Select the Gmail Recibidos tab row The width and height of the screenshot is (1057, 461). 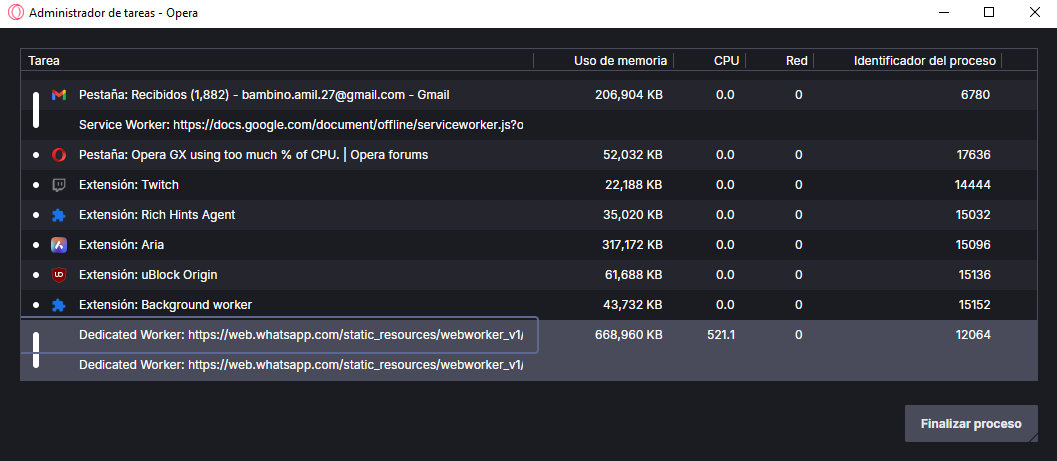click(x=528, y=95)
